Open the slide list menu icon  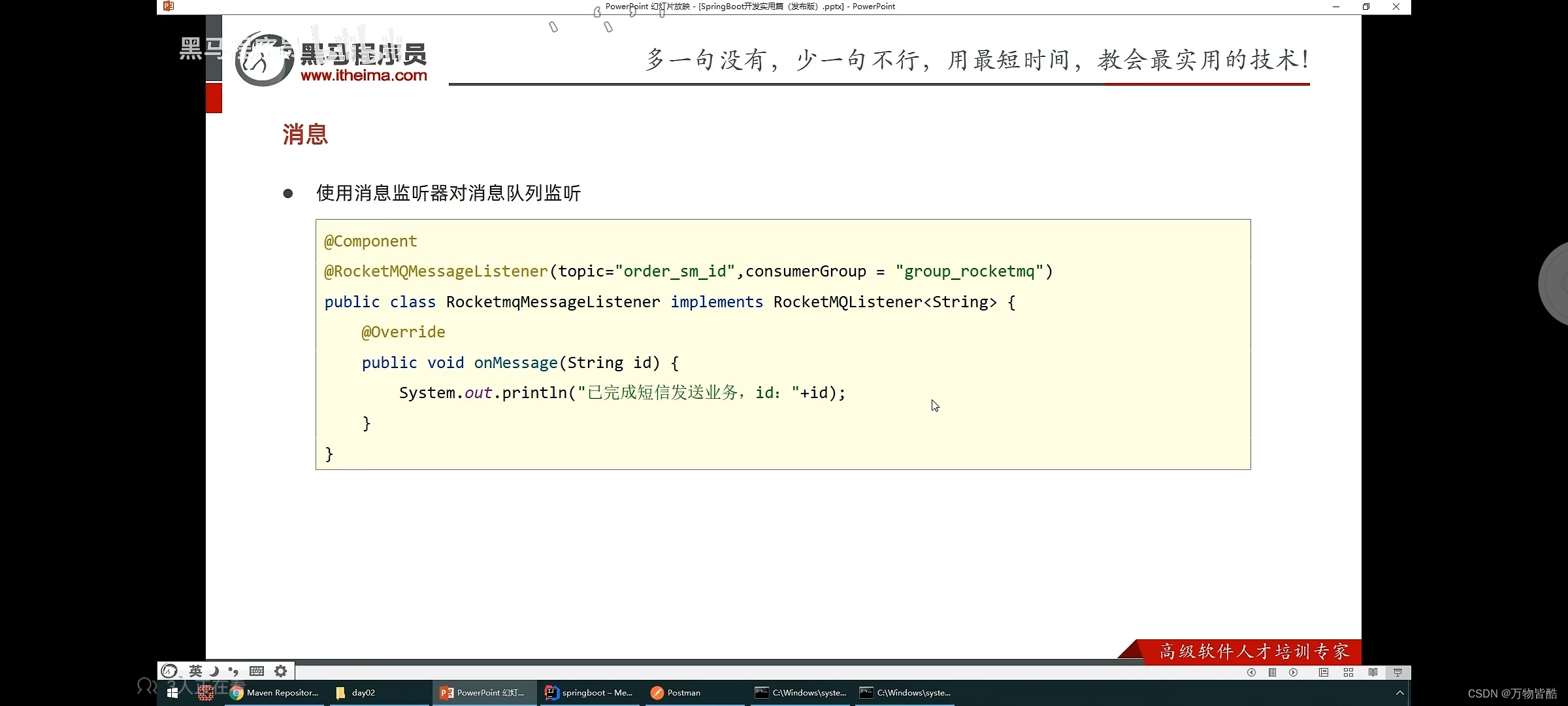[x=1272, y=673]
